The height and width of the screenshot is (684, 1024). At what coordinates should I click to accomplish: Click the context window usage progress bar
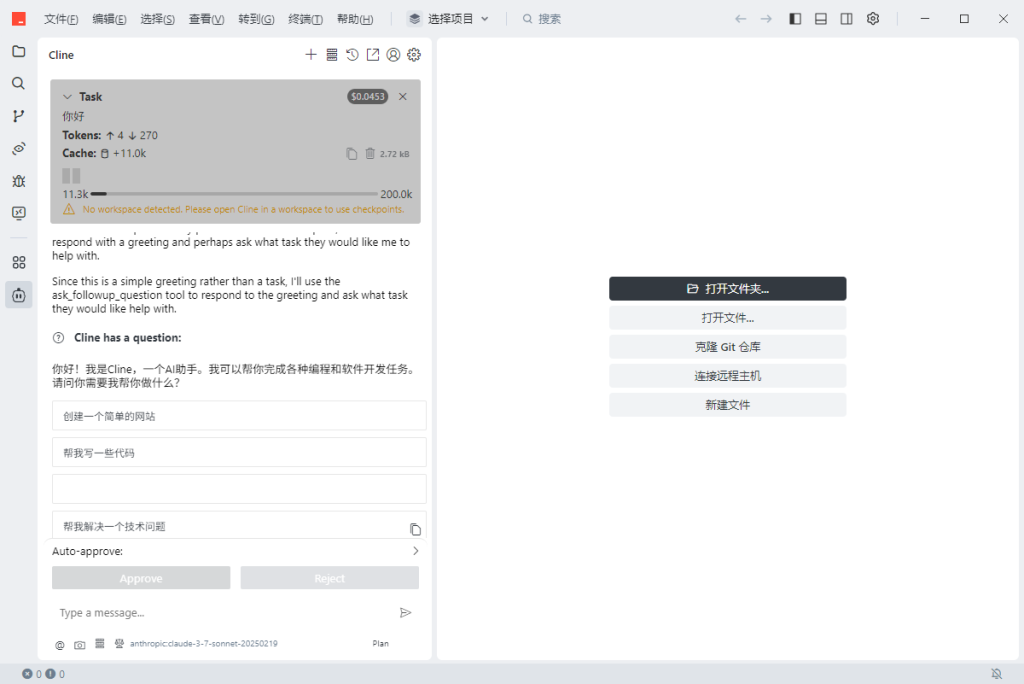234,194
